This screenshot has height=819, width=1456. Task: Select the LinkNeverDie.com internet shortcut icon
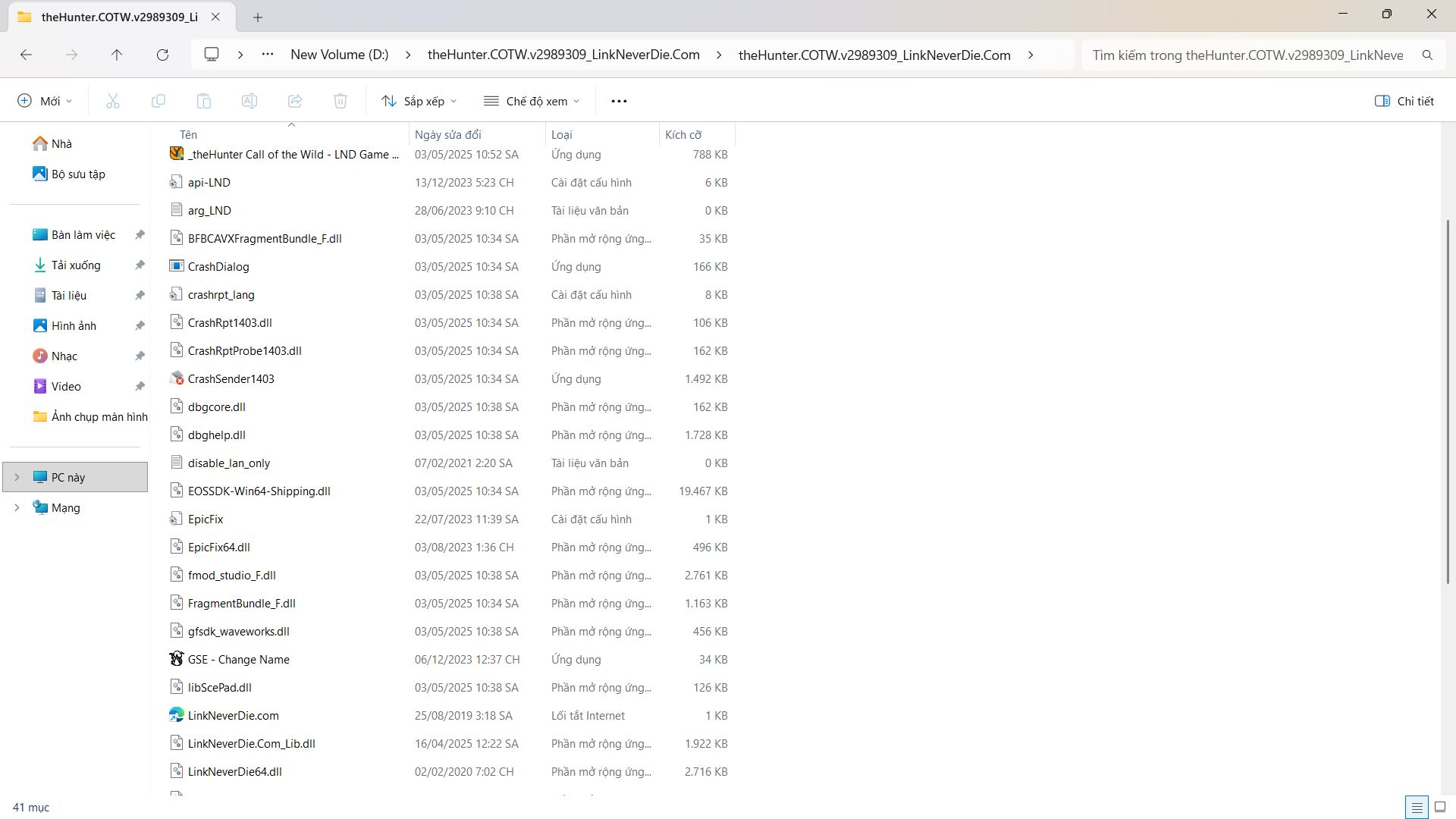177,715
